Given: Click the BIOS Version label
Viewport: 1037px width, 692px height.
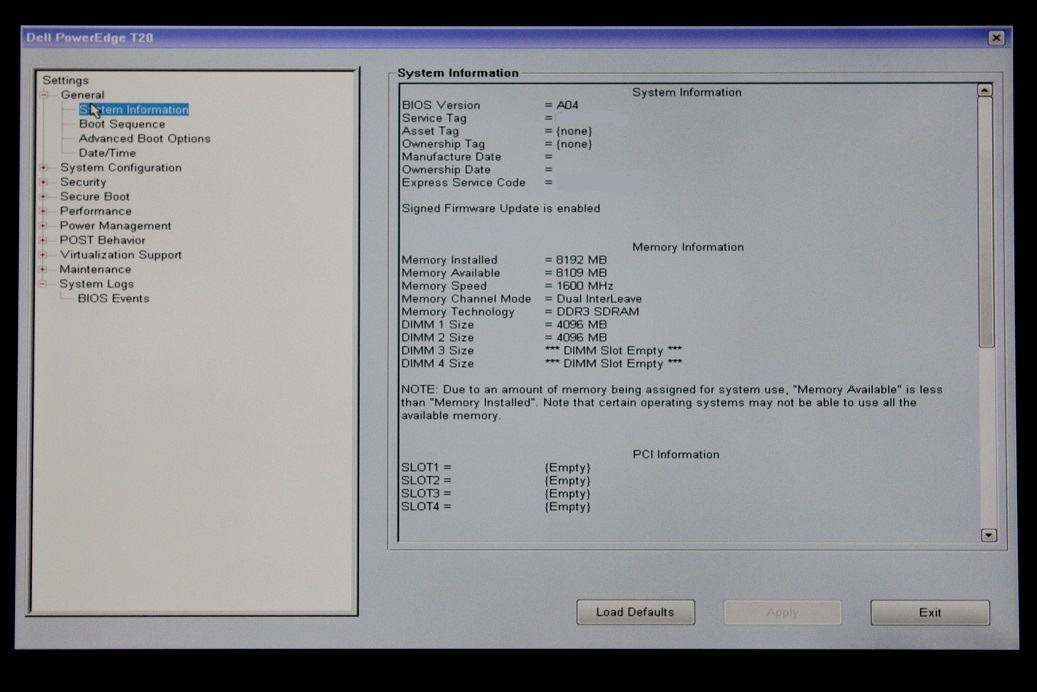Looking at the screenshot, I should (x=440, y=105).
